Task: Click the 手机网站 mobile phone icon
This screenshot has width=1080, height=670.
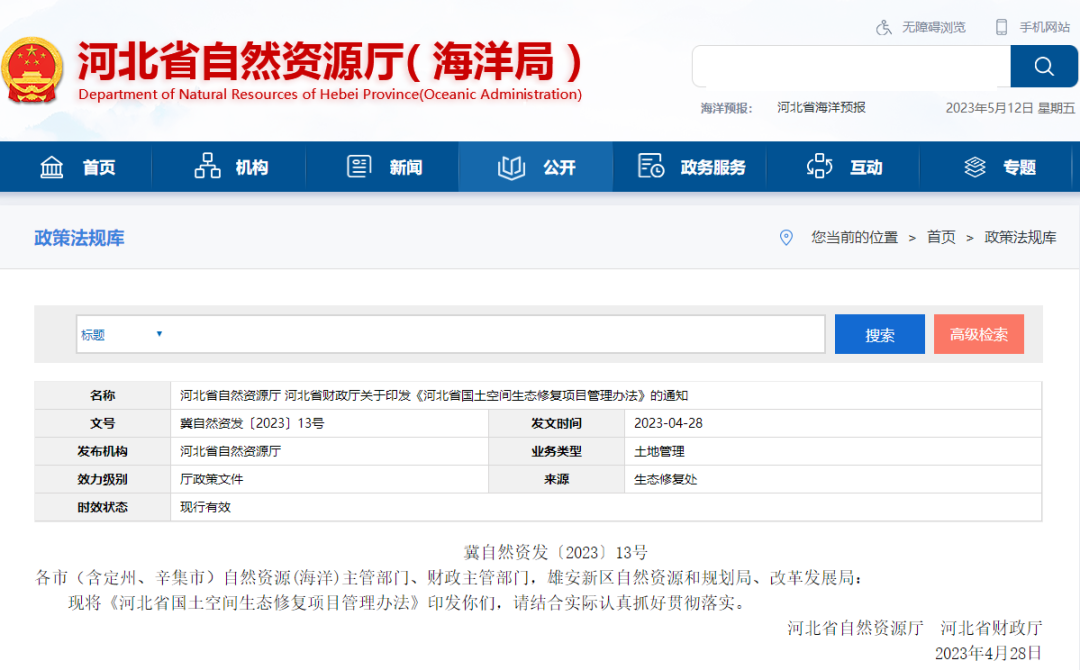Action: point(999,26)
